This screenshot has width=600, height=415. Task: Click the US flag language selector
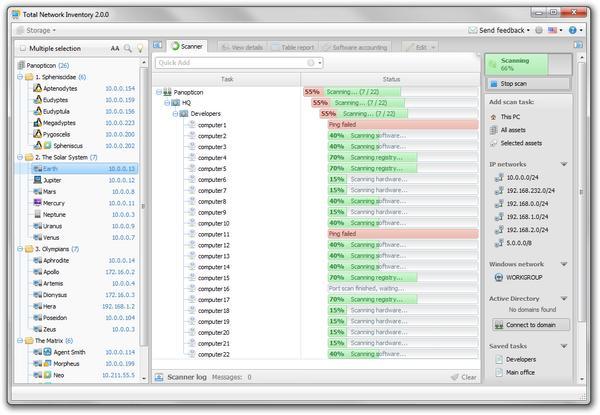tap(554, 30)
